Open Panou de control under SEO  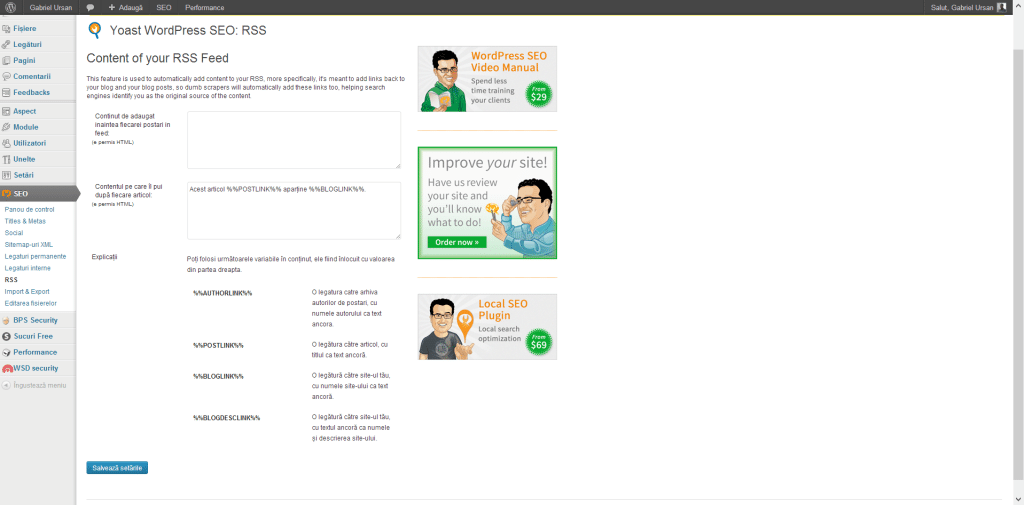point(29,210)
